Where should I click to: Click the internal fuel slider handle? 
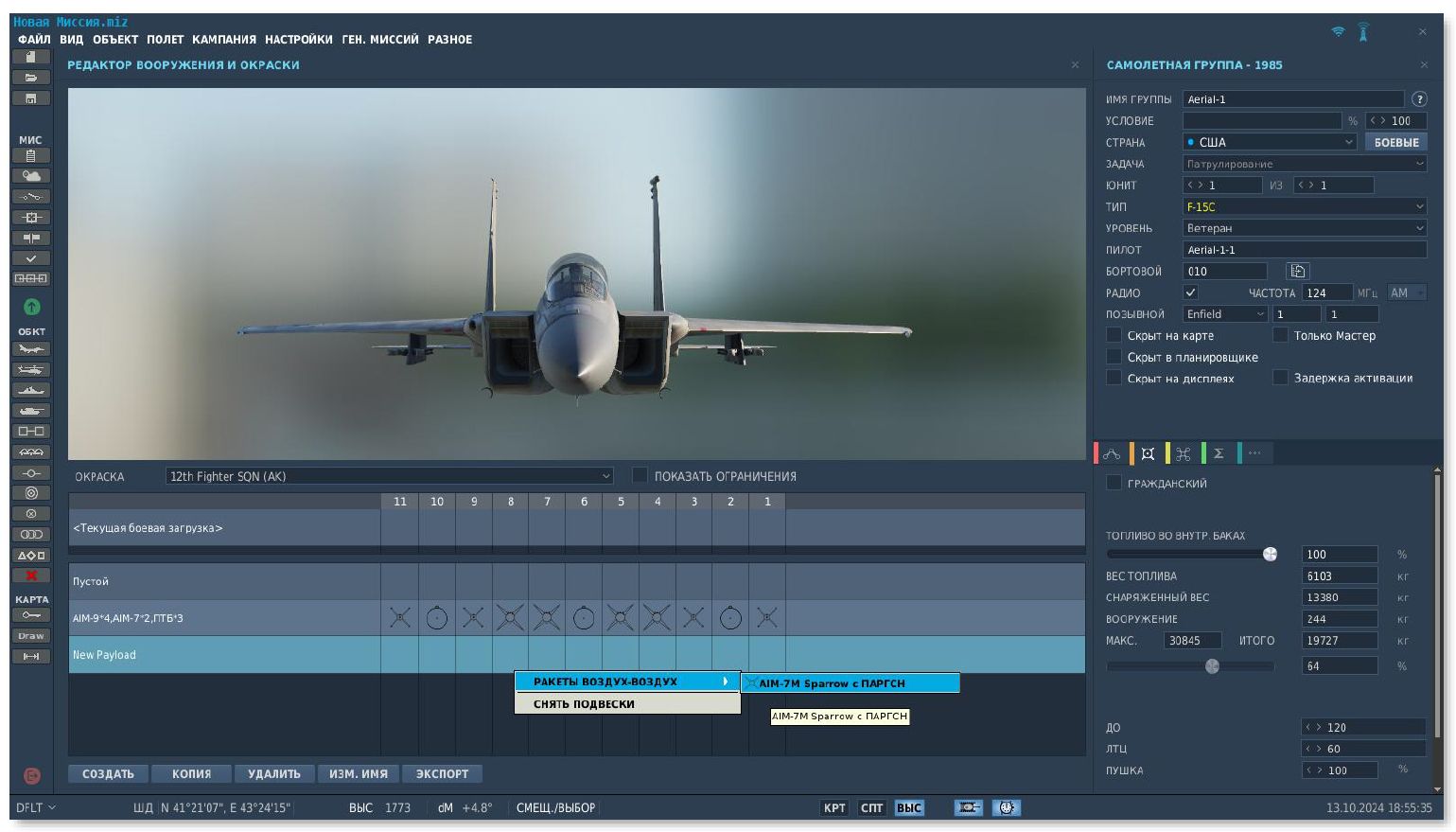(x=1271, y=555)
